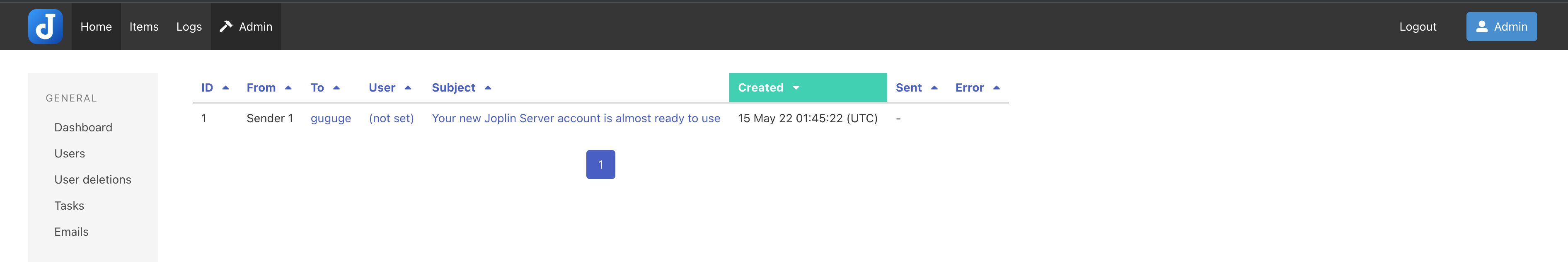Open the Logs page

point(189,27)
